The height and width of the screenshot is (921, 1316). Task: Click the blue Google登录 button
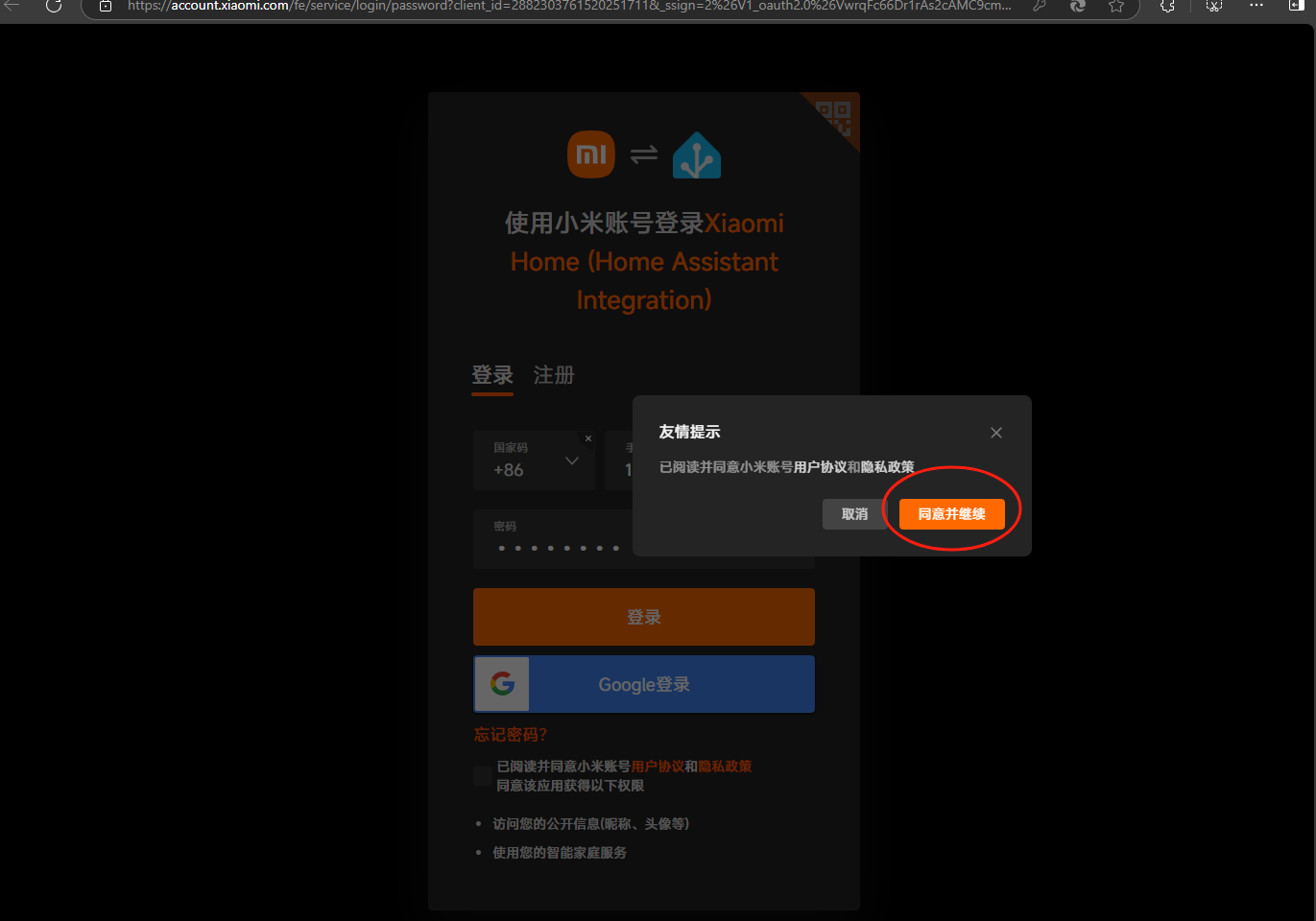(x=644, y=685)
